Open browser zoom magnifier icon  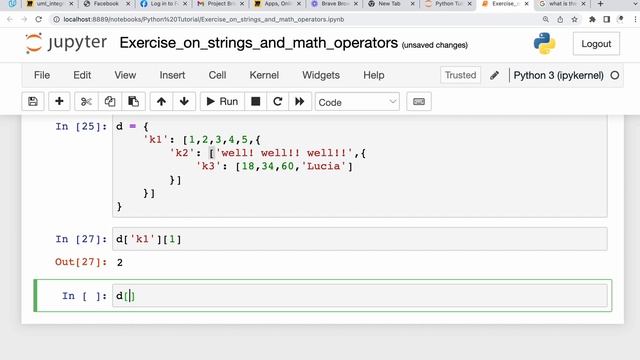pos(546,19)
